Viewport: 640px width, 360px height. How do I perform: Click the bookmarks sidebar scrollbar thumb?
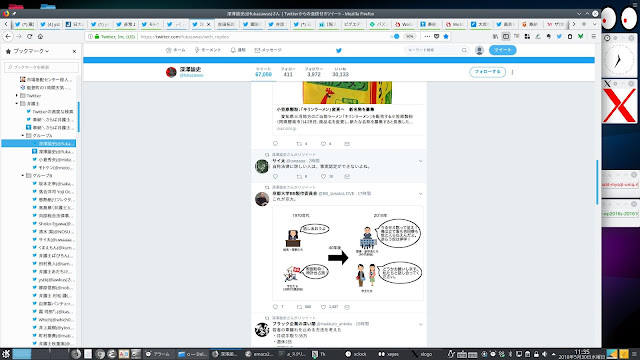(x=78, y=117)
